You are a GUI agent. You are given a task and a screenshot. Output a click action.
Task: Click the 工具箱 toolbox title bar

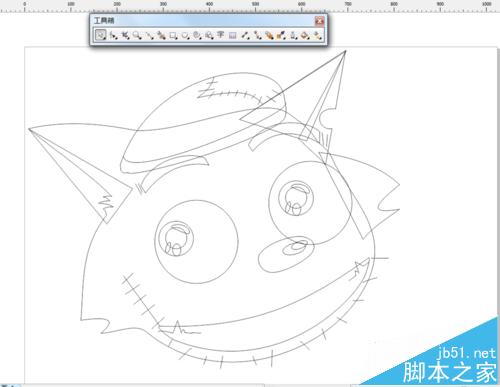(x=208, y=21)
